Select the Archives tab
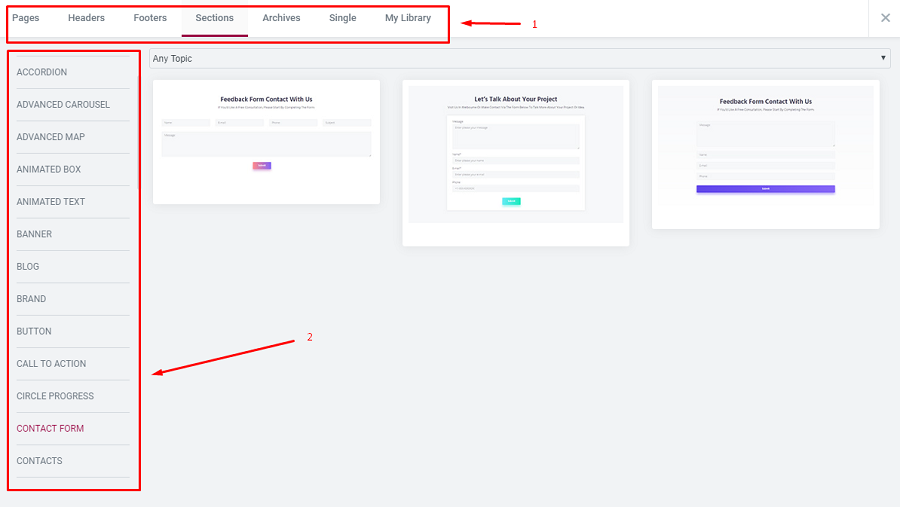This screenshot has height=507, width=900. pyautogui.click(x=281, y=18)
